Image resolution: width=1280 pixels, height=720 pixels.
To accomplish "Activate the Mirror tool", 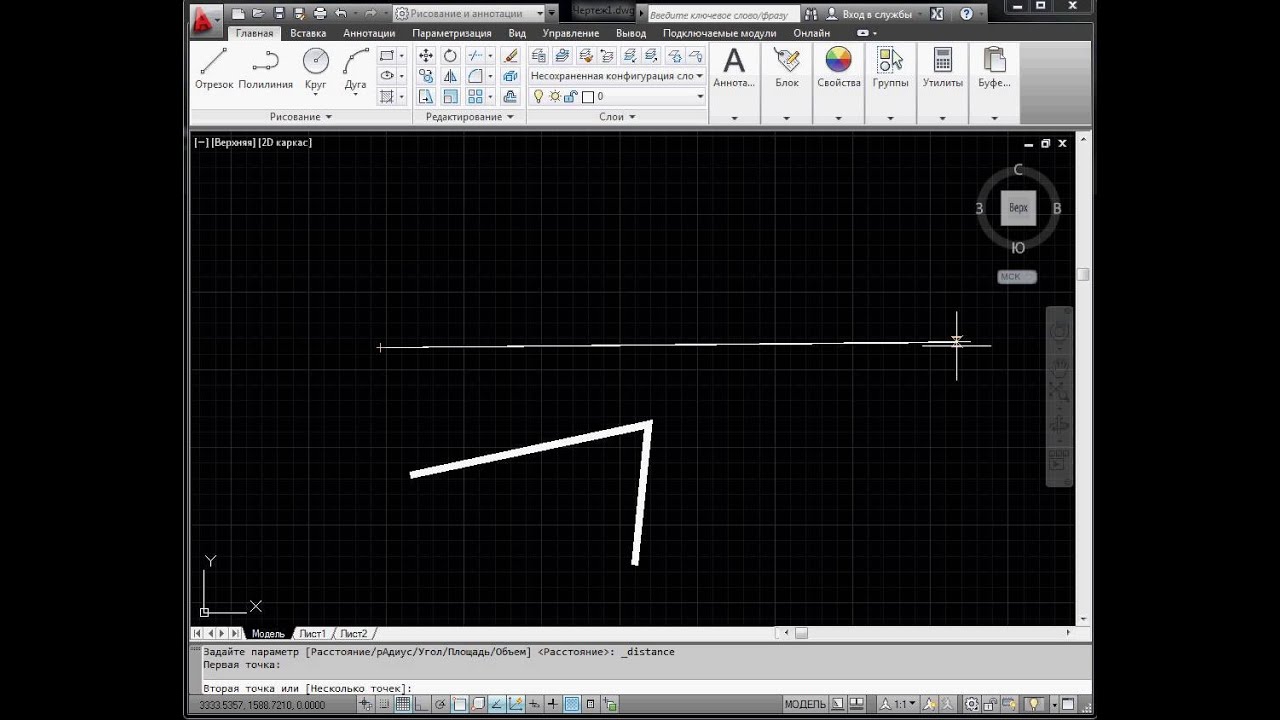I will click(x=450, y=76).
